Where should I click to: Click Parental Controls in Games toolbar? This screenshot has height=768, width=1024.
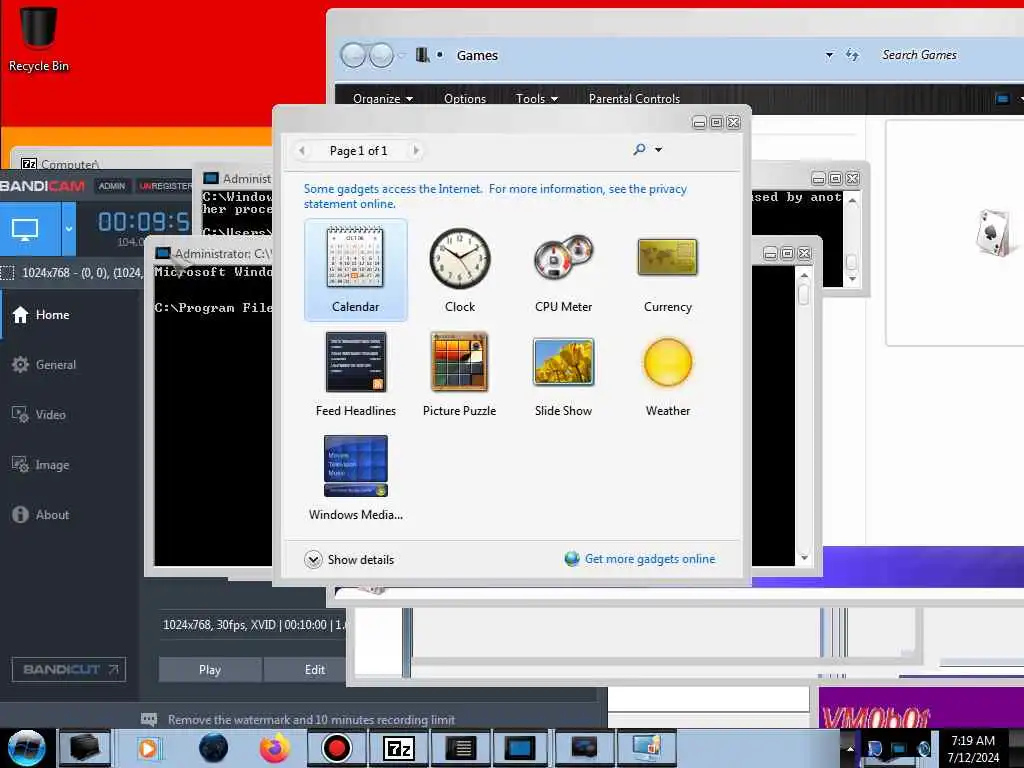(x=634, y=99)
